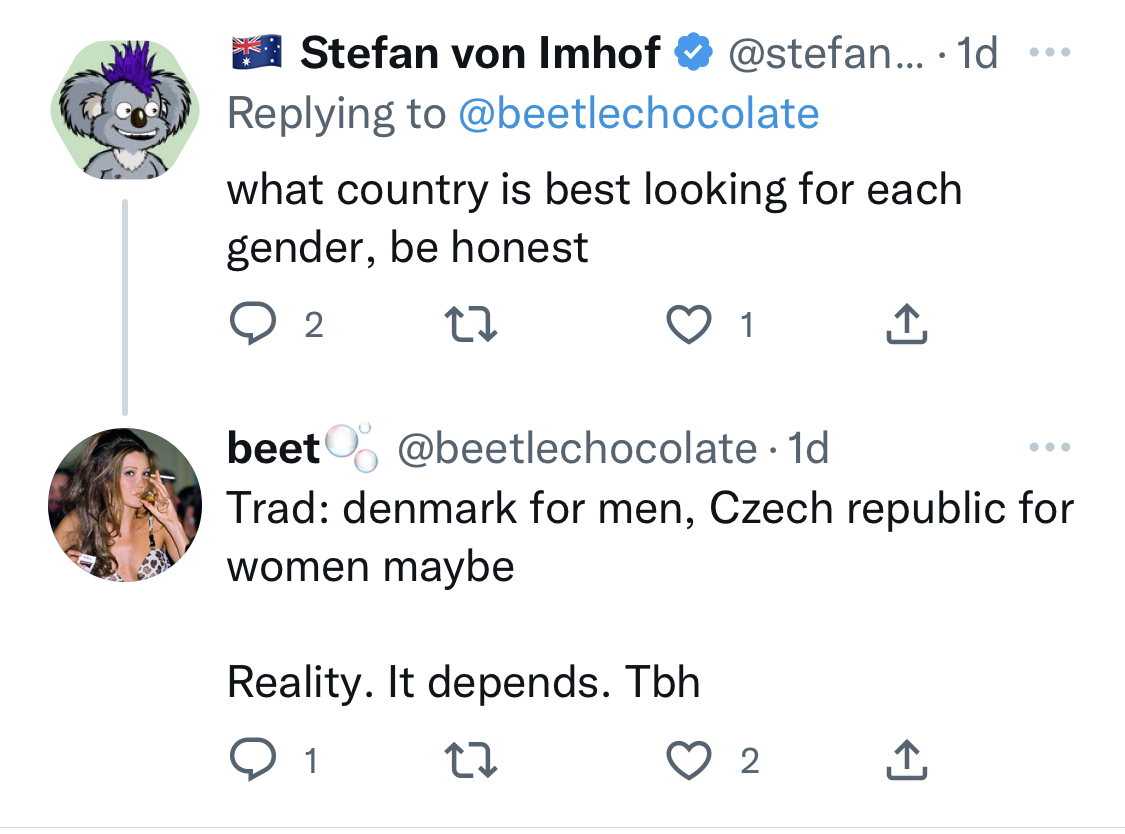Click beet's display name
Viewport: 1125px width, 834px height.
click(273, 449)
